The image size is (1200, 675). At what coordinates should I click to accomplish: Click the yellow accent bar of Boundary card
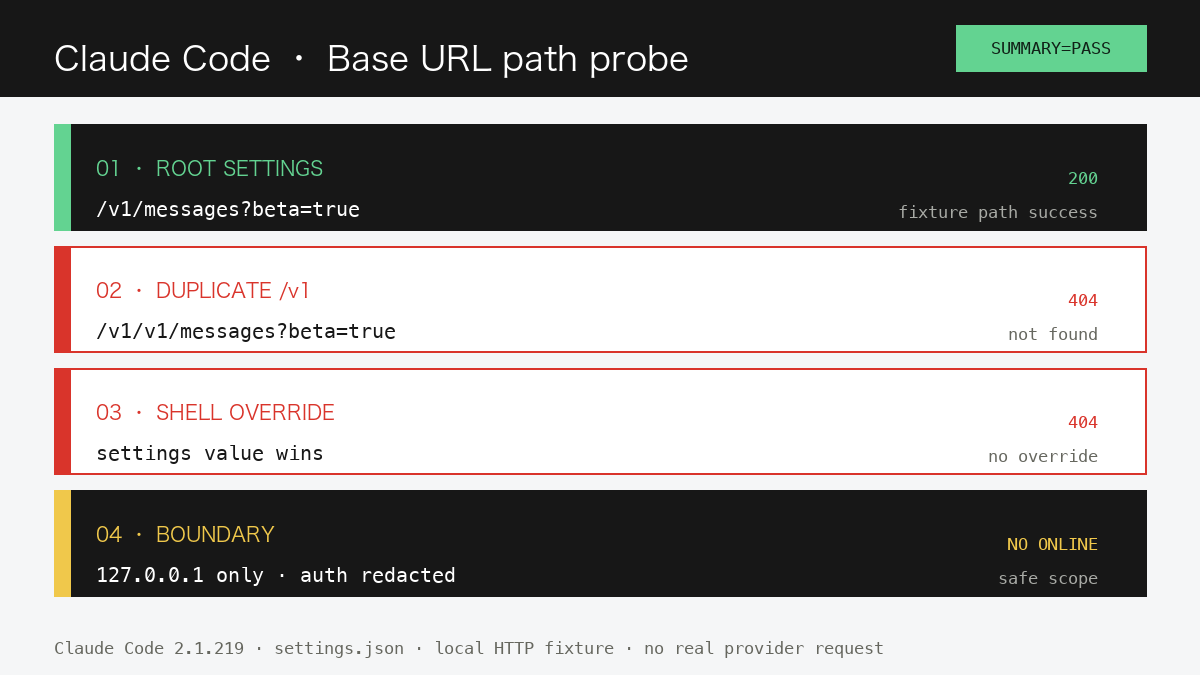(x=62, y=543)
